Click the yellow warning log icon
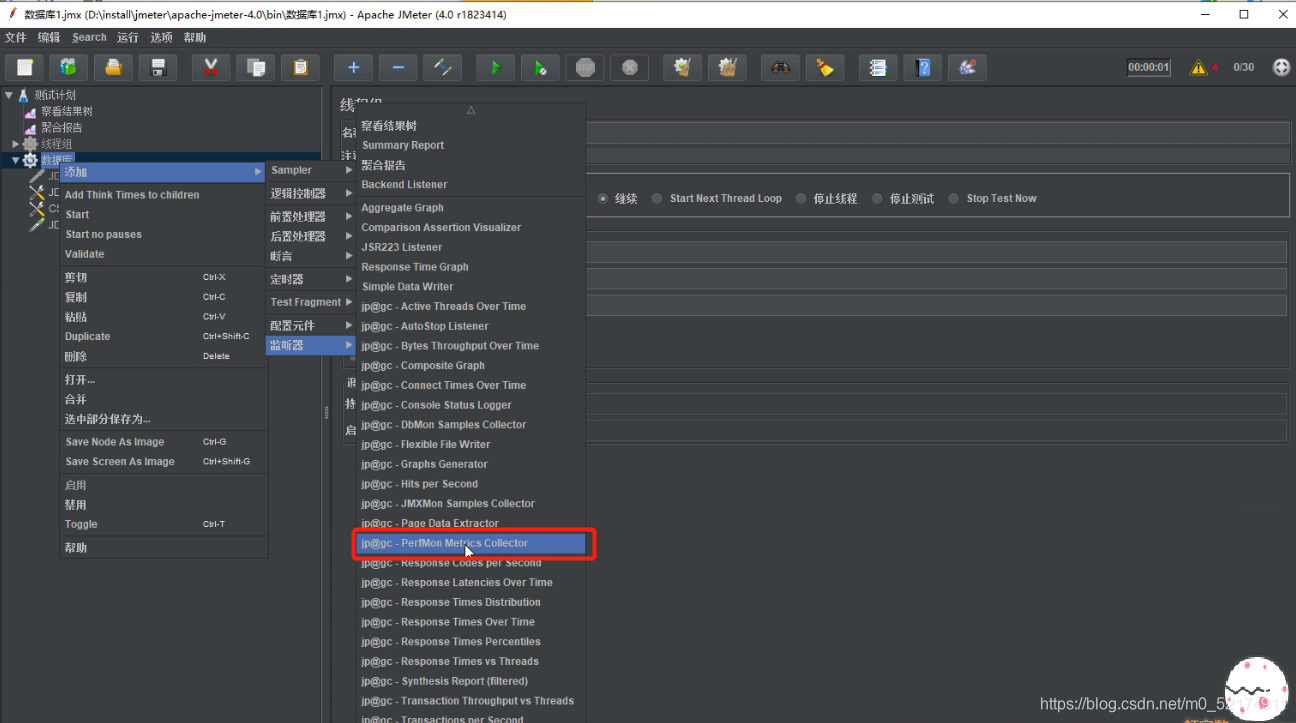Viewport: 1296px width, 723px height. pyautogui.click(x=1198, y=67)
